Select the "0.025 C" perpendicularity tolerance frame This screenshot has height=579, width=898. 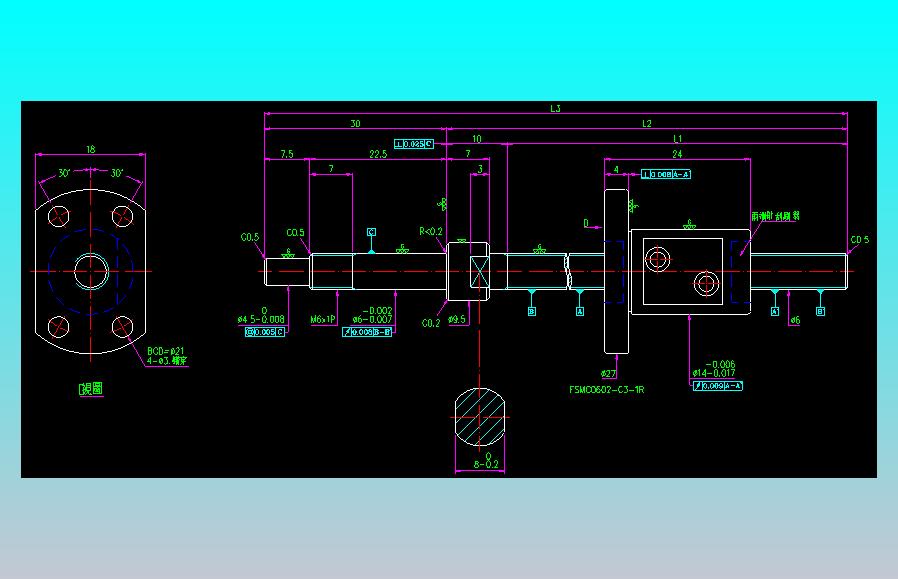(x=413, y=144)
